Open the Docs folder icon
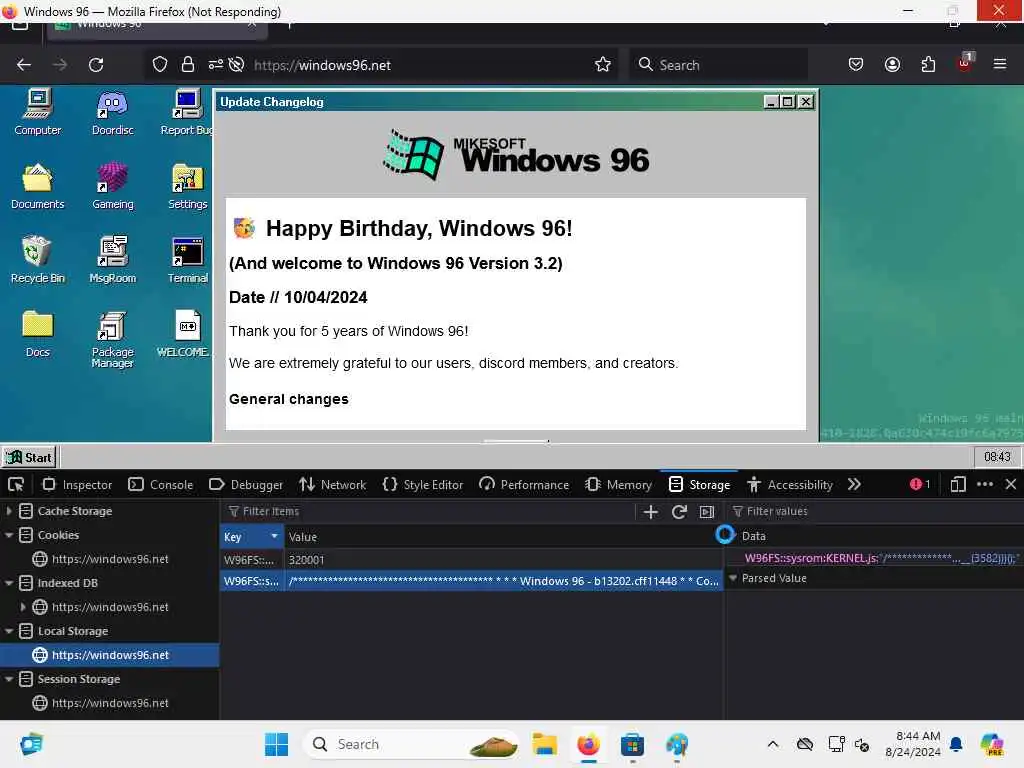 [x=38, y=334]
